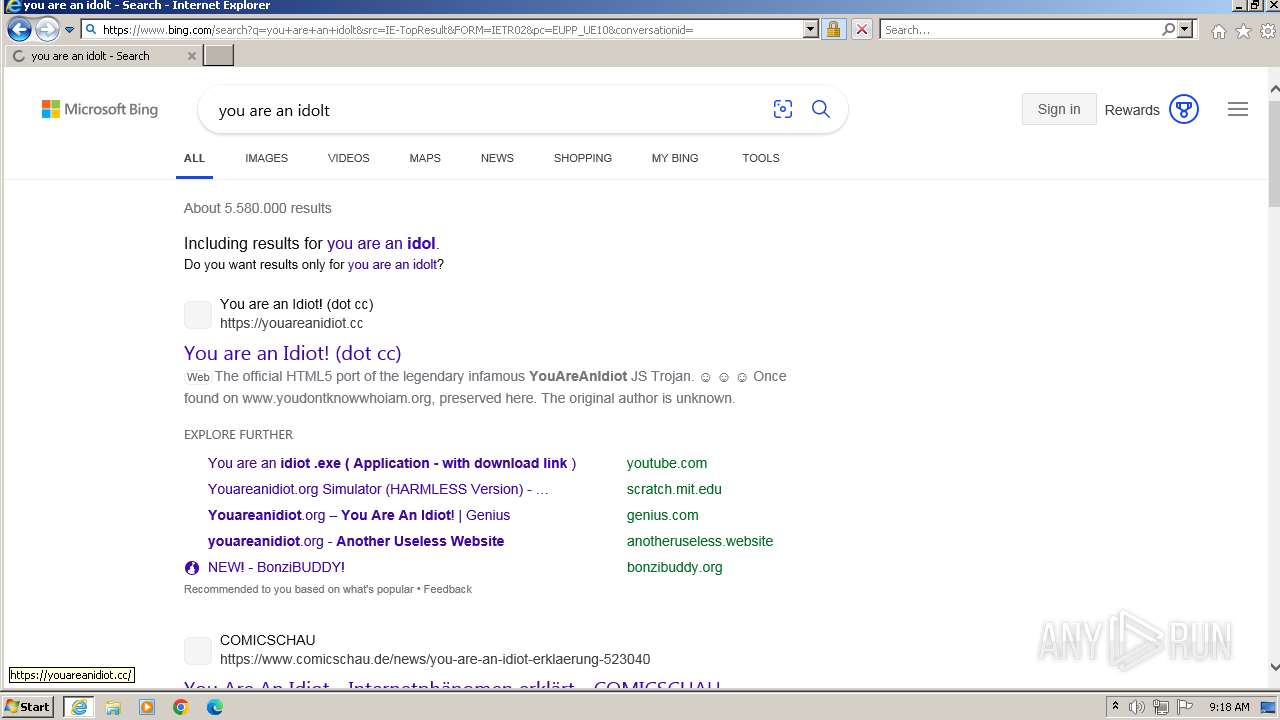Open 'You are an Idiot! (dot cc)' result title
This screenshot has height=720, width=1280.
tap(292, 353)
